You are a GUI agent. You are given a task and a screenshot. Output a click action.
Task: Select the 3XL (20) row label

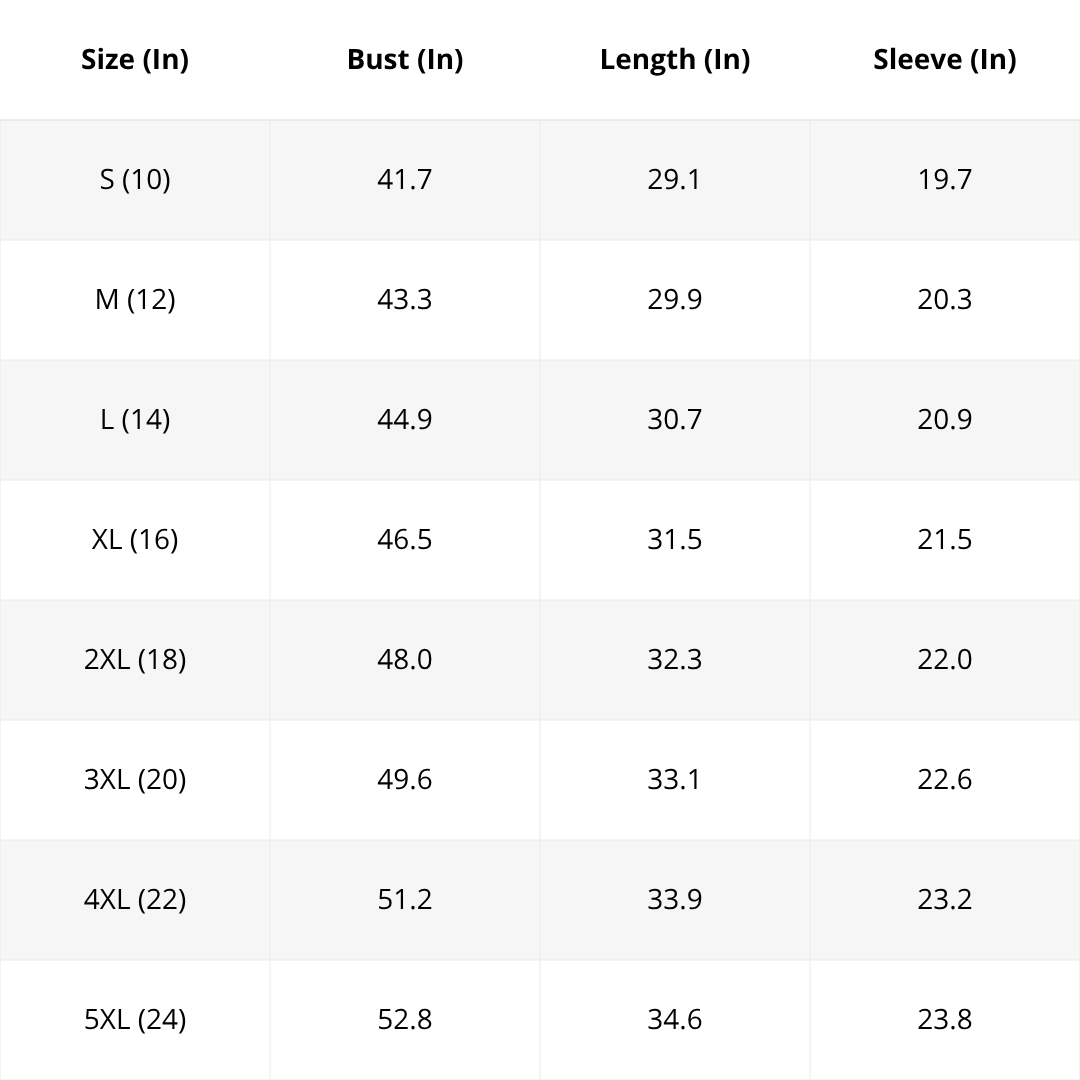coord(135,780)
